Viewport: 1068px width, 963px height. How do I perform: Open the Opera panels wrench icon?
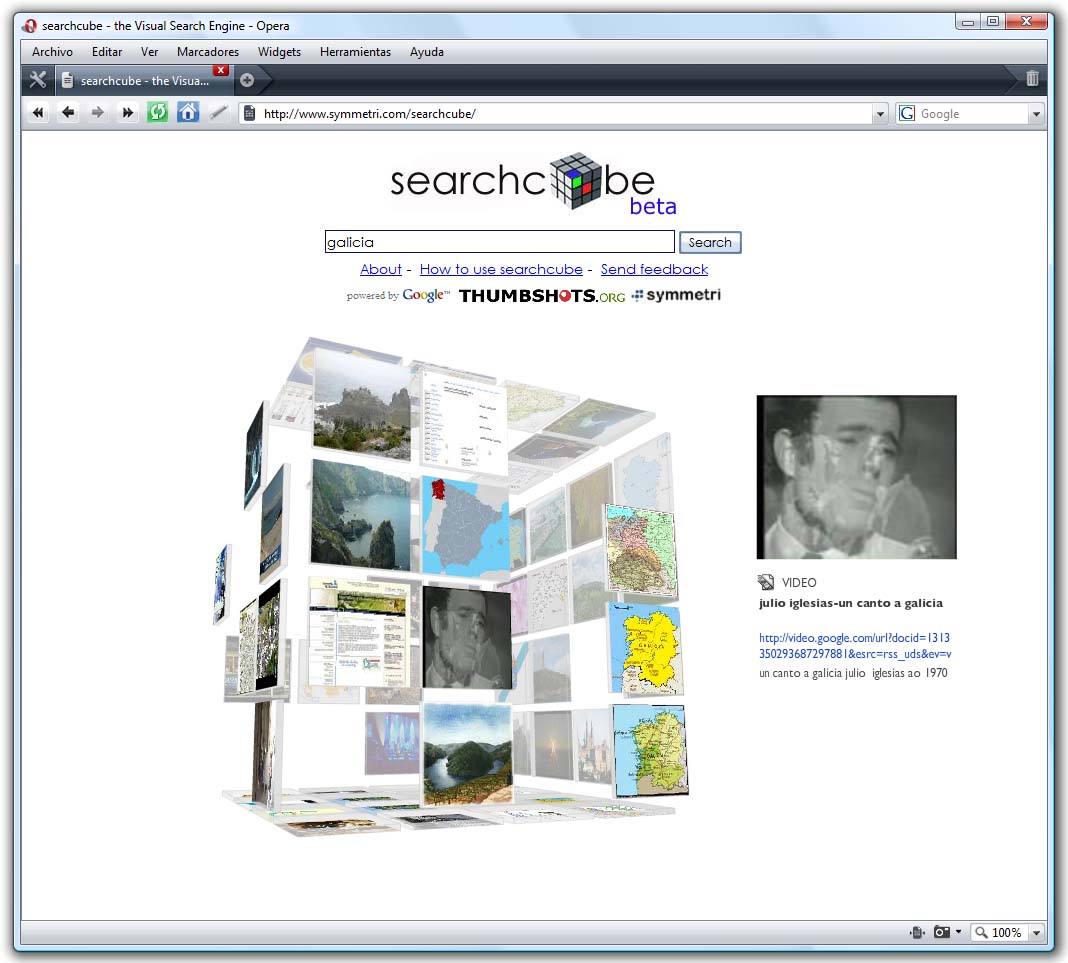[37, 80]
